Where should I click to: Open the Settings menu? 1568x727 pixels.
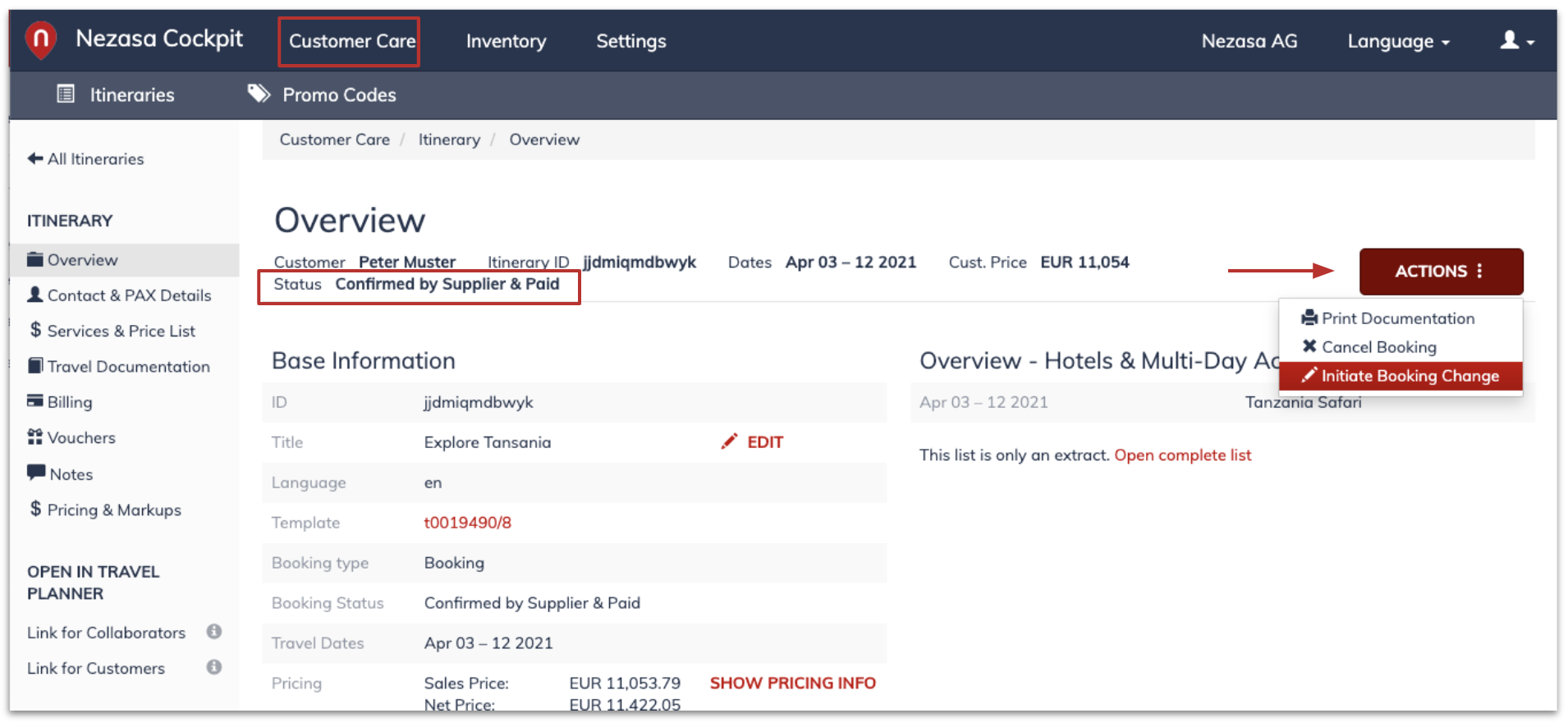click(630, 41)
